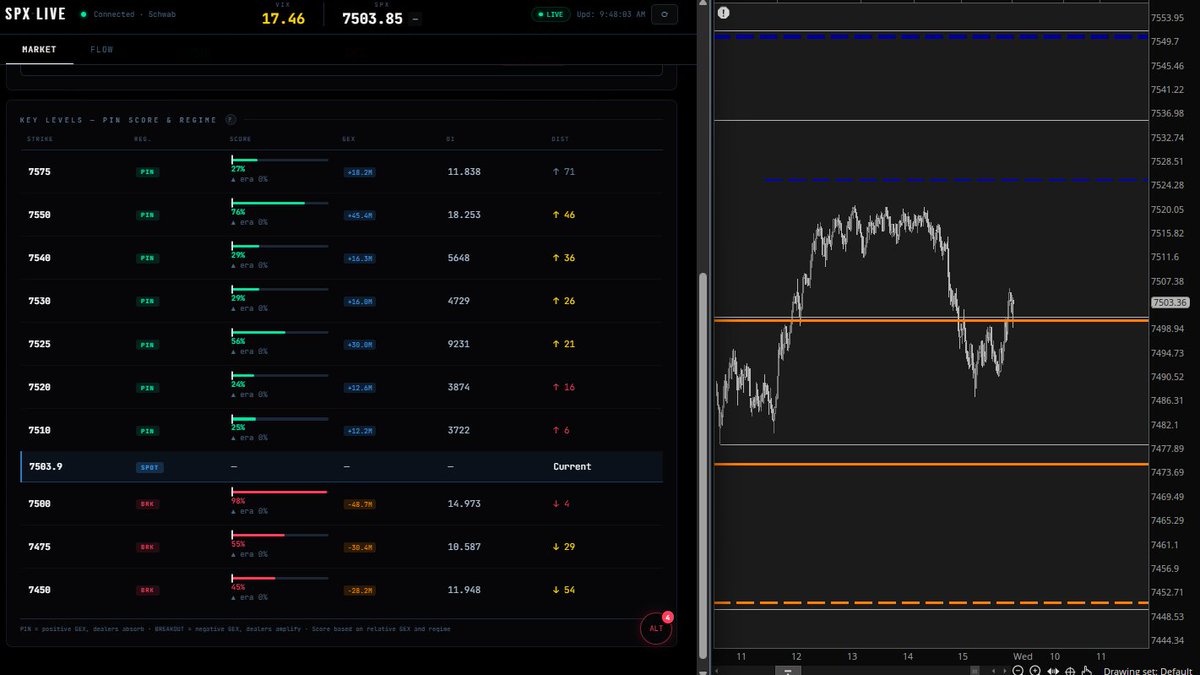Screen dimensions: 1200x675
Task: Click the DIST column header
Action: point(560,139)
